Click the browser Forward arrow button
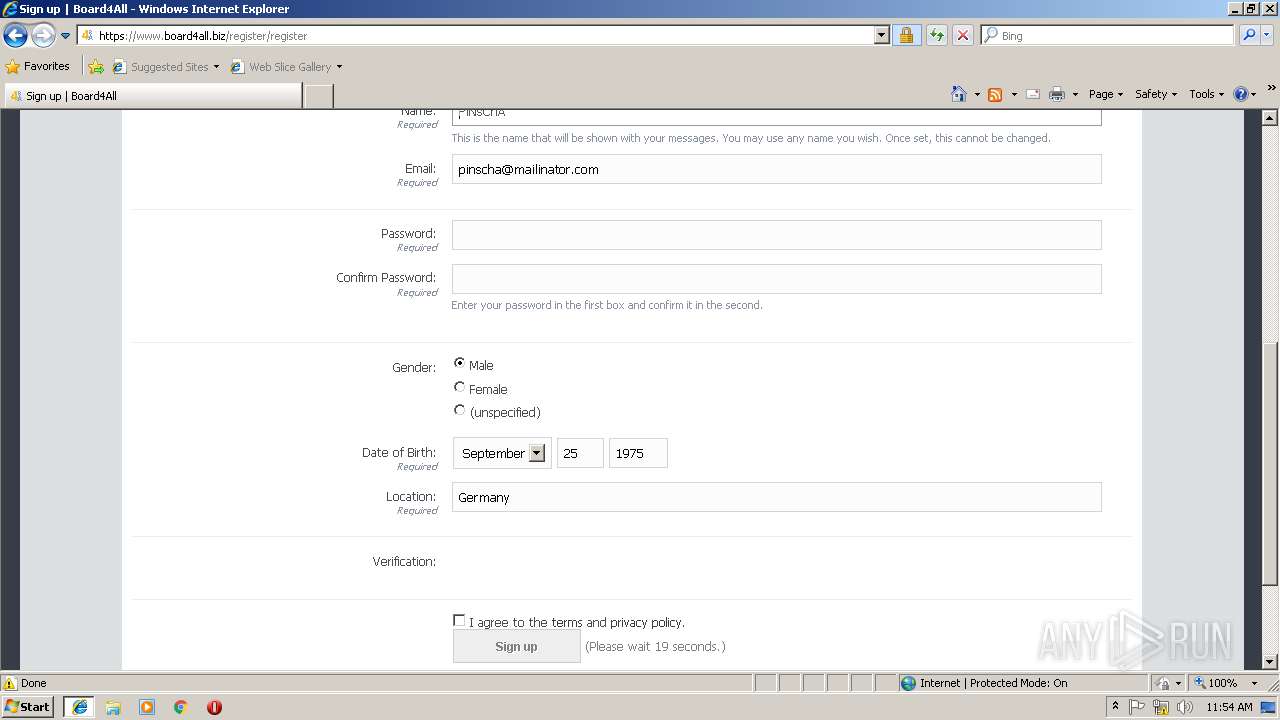Viewport: 1280px width, 720px height. tap(43, 36)
